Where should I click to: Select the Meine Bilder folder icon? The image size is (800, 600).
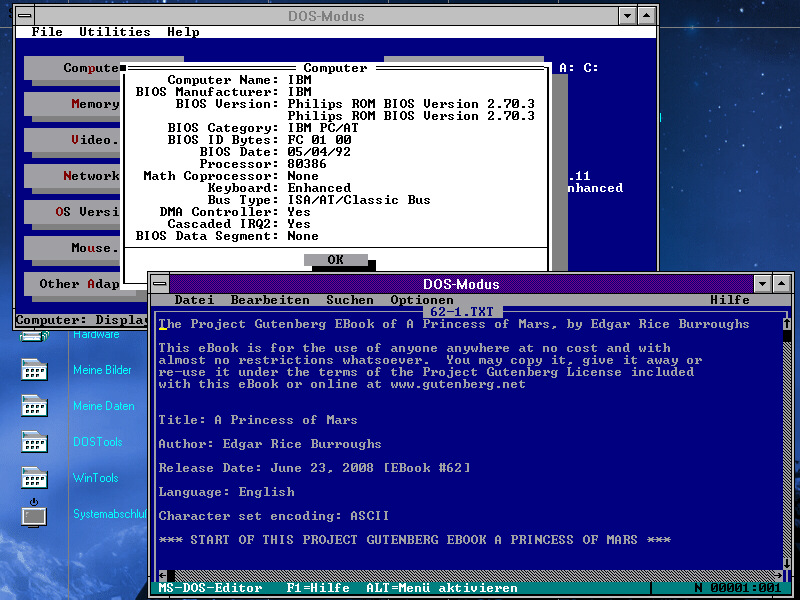tap(34, 371)
